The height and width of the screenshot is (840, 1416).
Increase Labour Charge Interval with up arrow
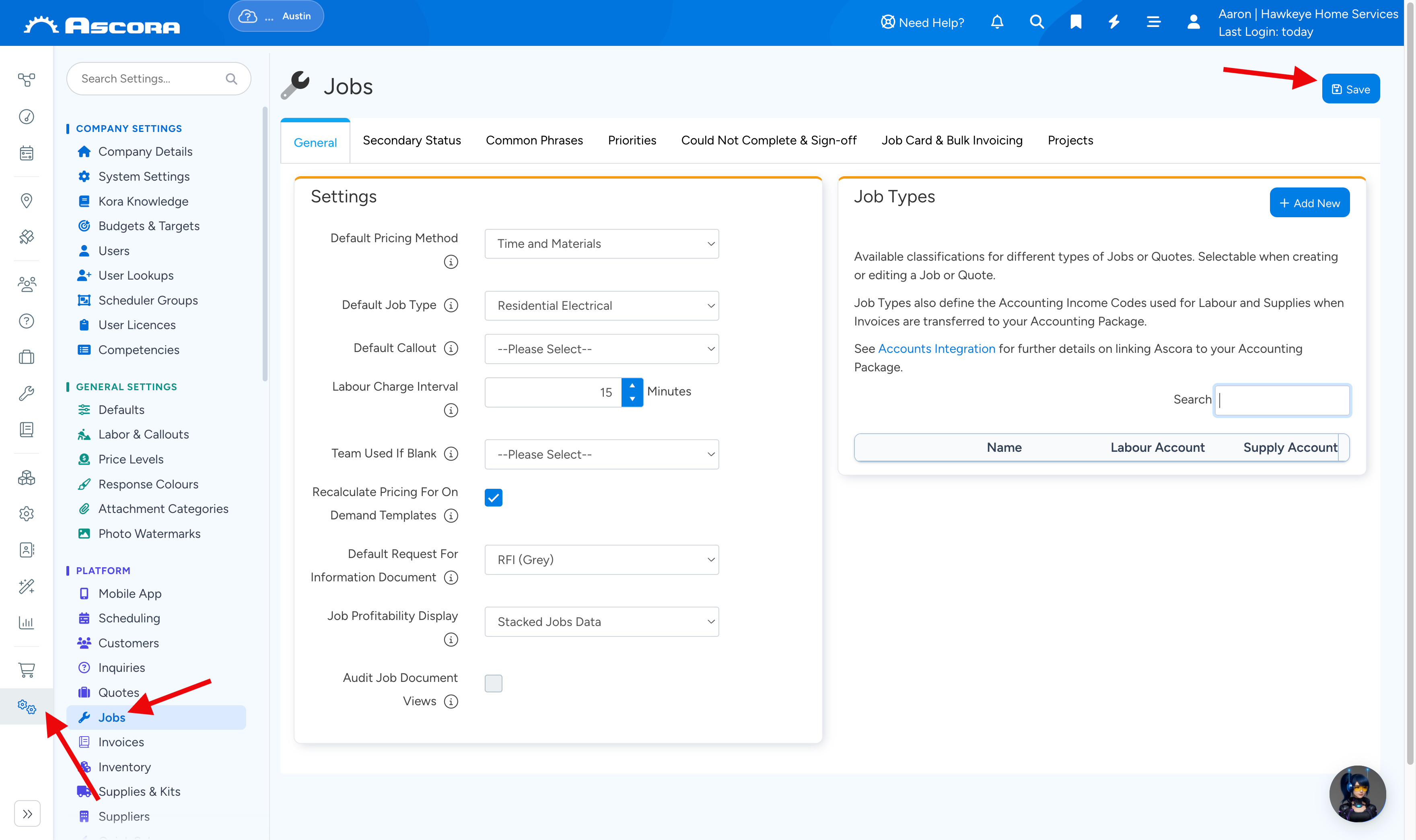tap(632, 385)
